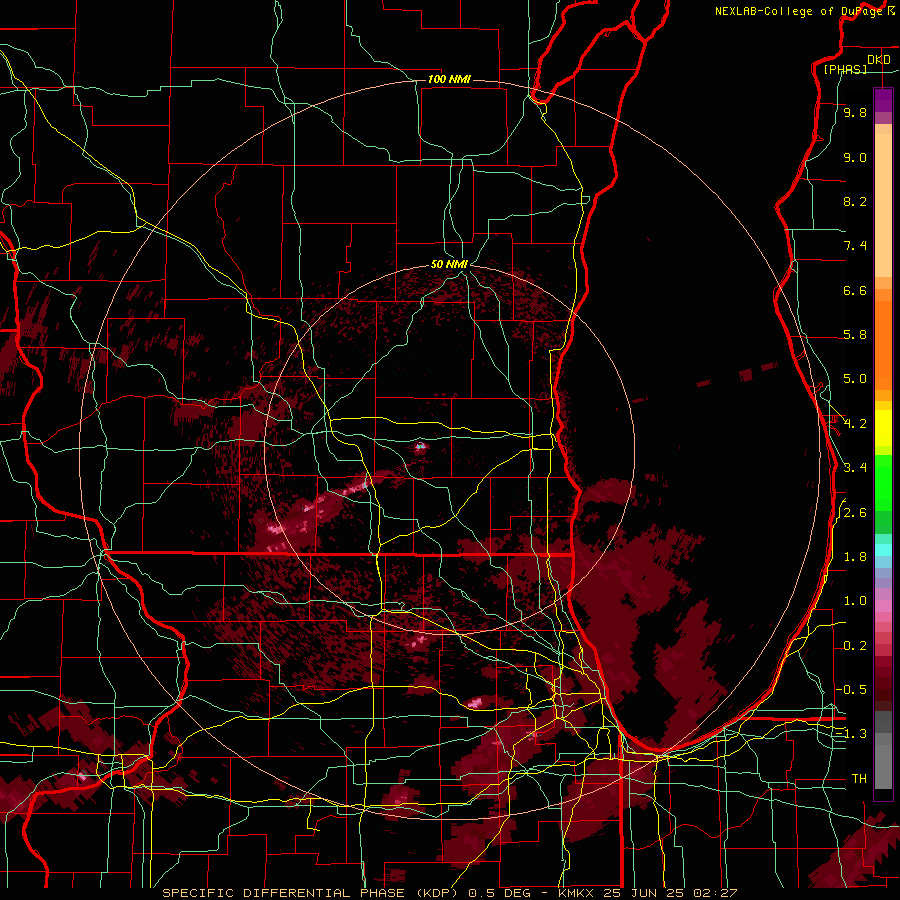Click the "02:27" timestamp in the caption
This screenshot has width=900, height=900.
715,893
